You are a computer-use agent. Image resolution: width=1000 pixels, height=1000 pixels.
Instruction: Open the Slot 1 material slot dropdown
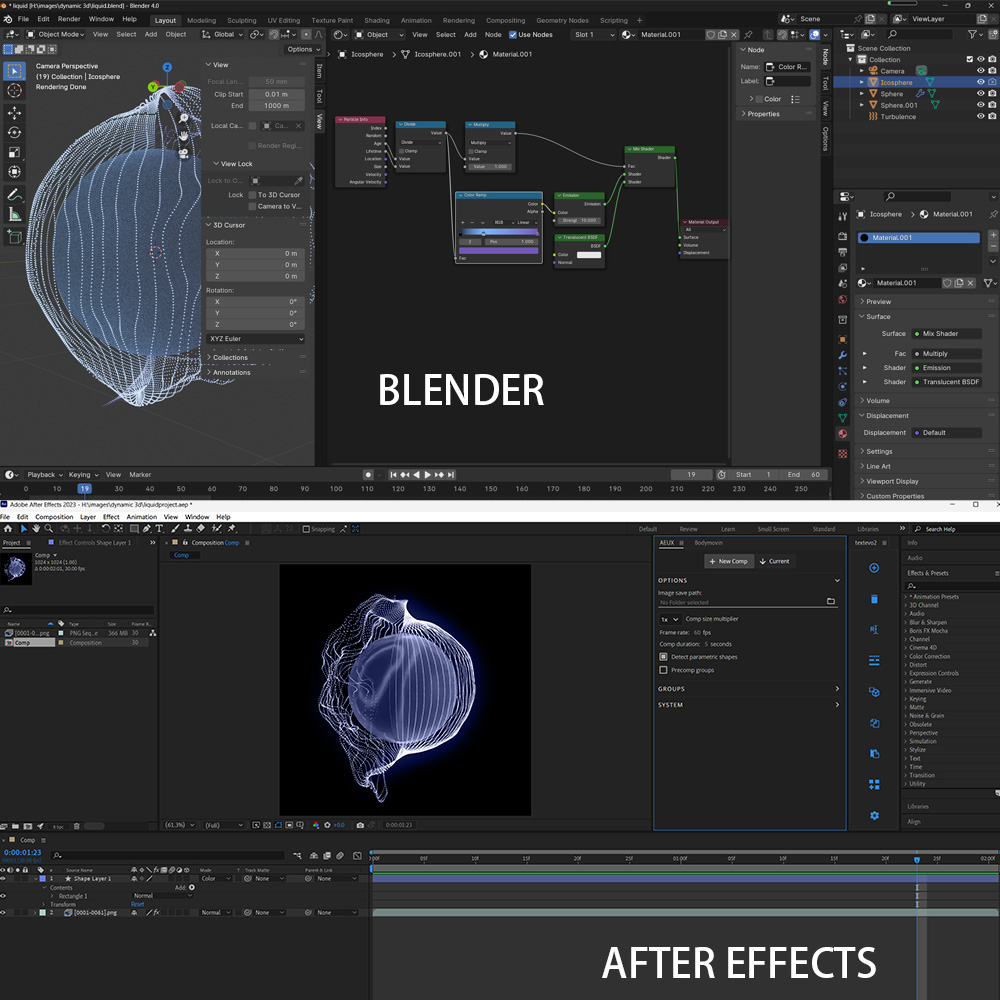coord(594,34)
